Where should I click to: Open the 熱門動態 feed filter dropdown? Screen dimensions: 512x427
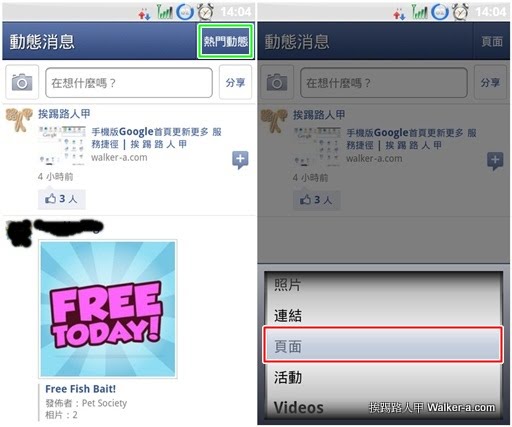(x=226, y=41)
